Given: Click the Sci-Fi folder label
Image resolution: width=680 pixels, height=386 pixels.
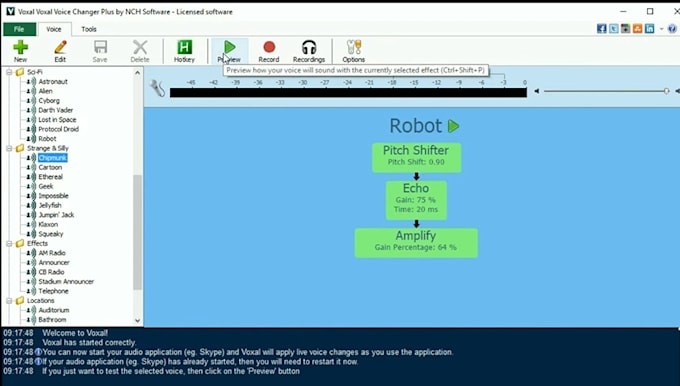Looking at the screenshot, I should [x=35, y=72].
